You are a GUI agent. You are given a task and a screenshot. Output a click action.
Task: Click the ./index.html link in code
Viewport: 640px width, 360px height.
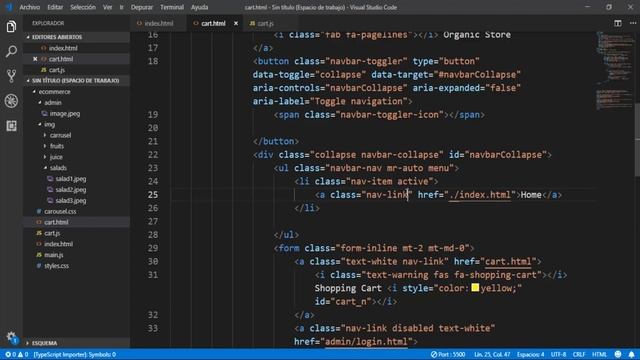click(480, 195)
